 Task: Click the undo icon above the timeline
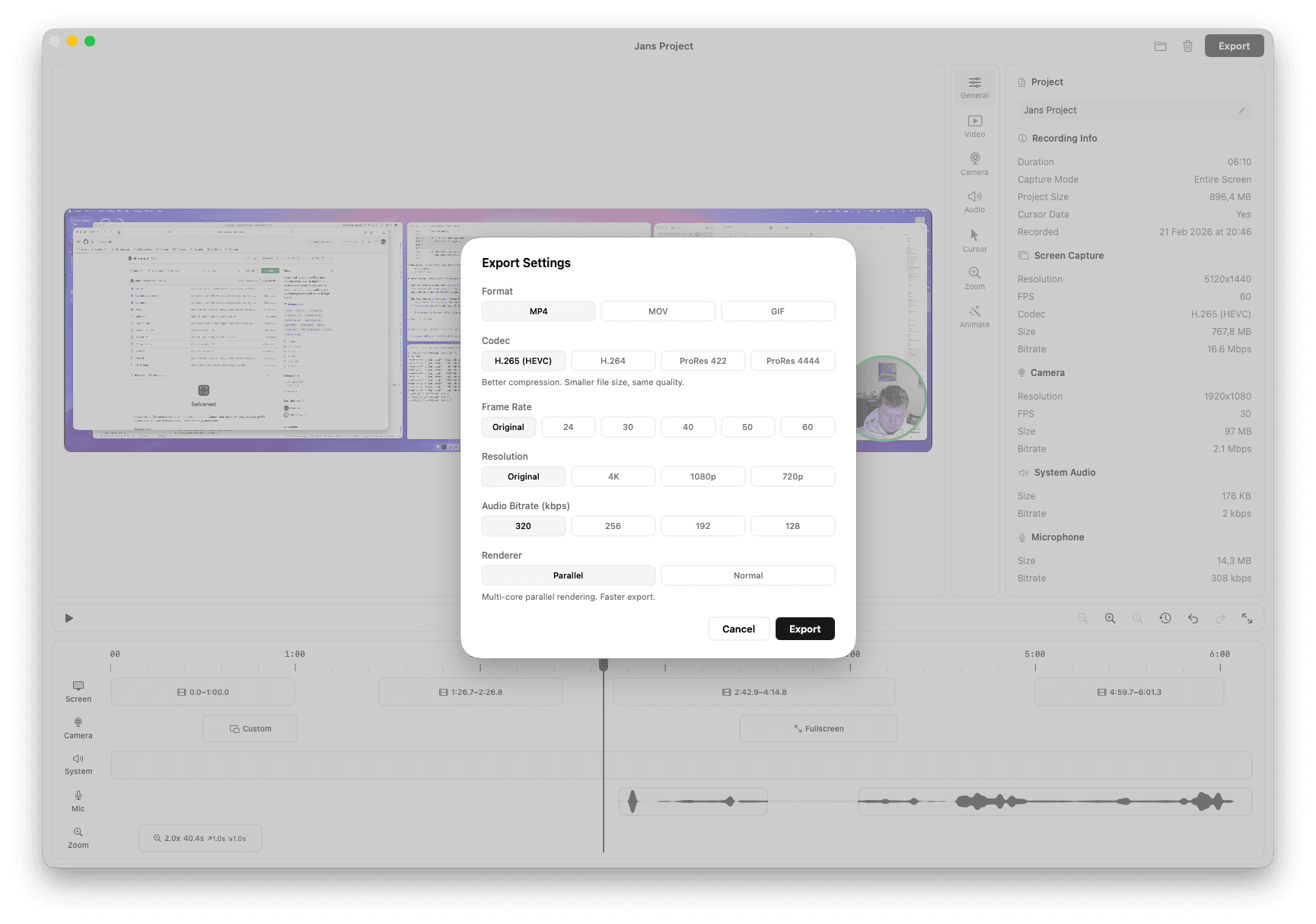pyautogui.click(x=1192, y=618)
